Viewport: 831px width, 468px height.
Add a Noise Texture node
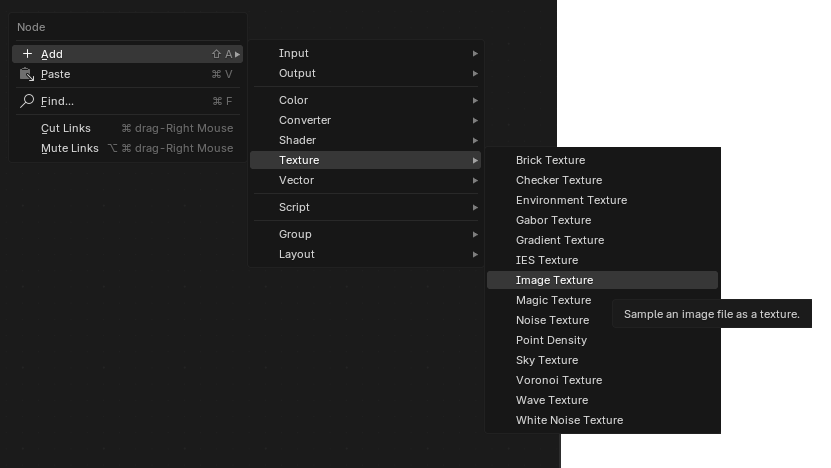coord(552,320)
